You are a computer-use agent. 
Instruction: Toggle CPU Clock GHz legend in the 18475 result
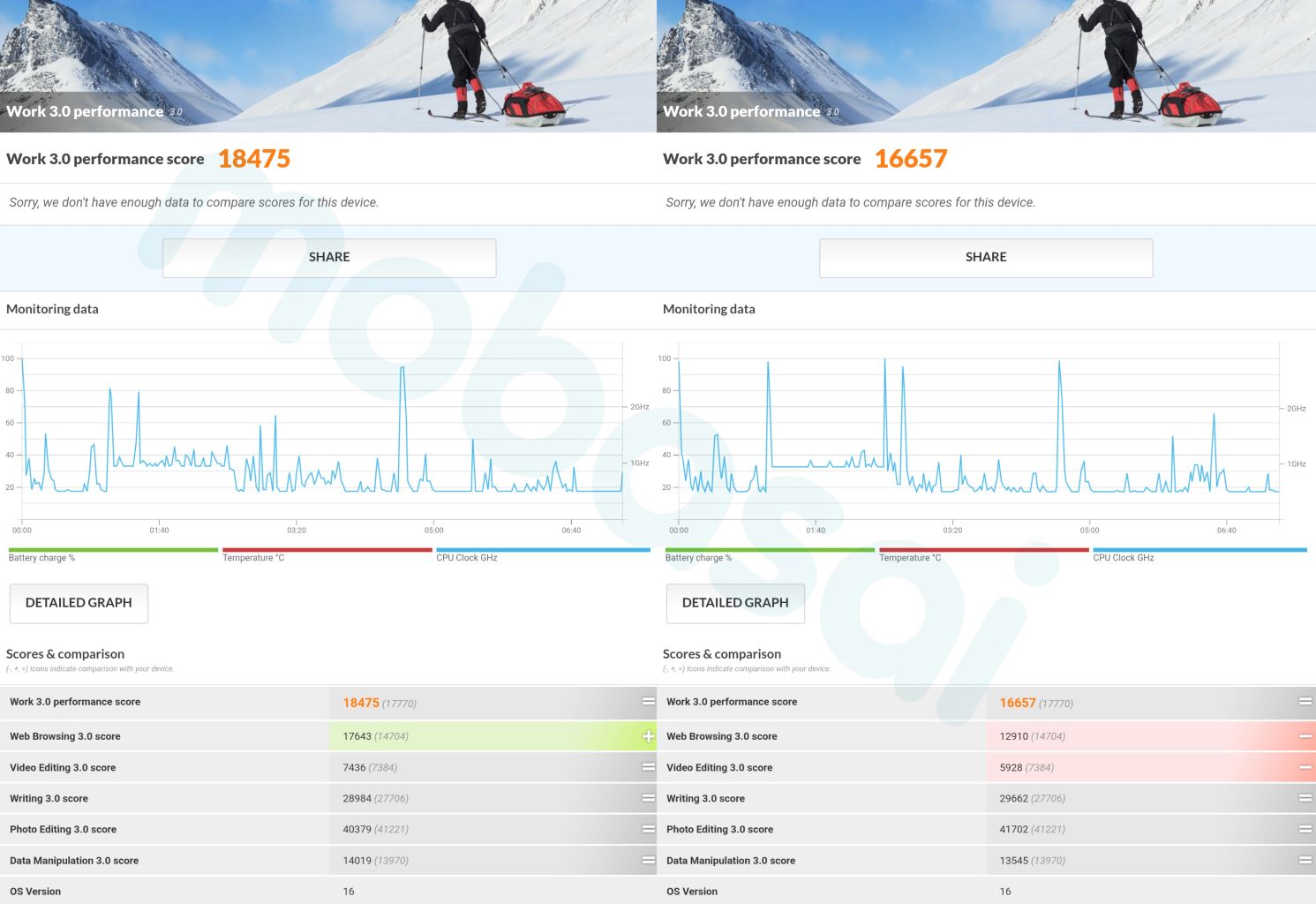coord(467,558)
